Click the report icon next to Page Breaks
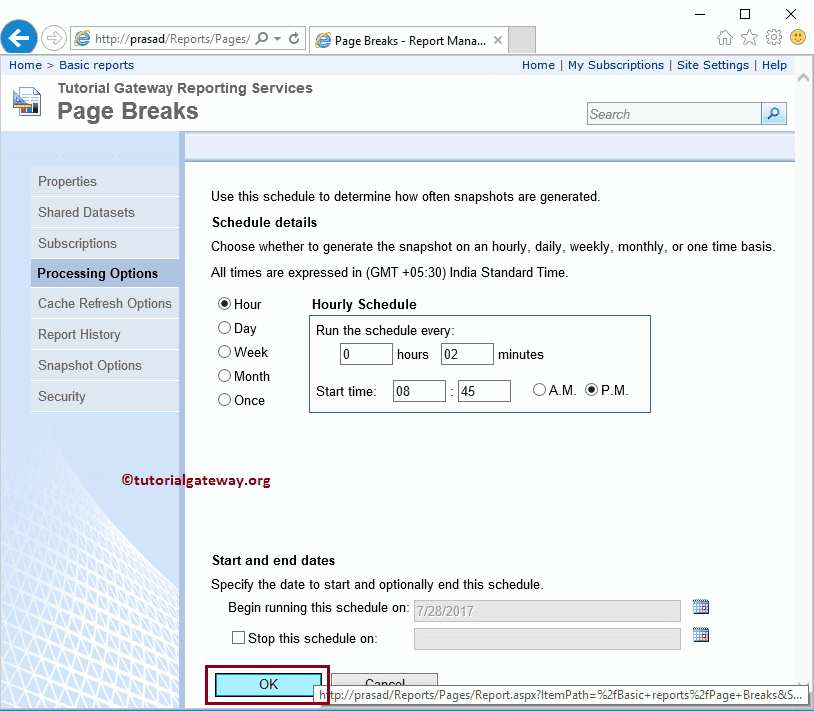 [x=26, y=101]
